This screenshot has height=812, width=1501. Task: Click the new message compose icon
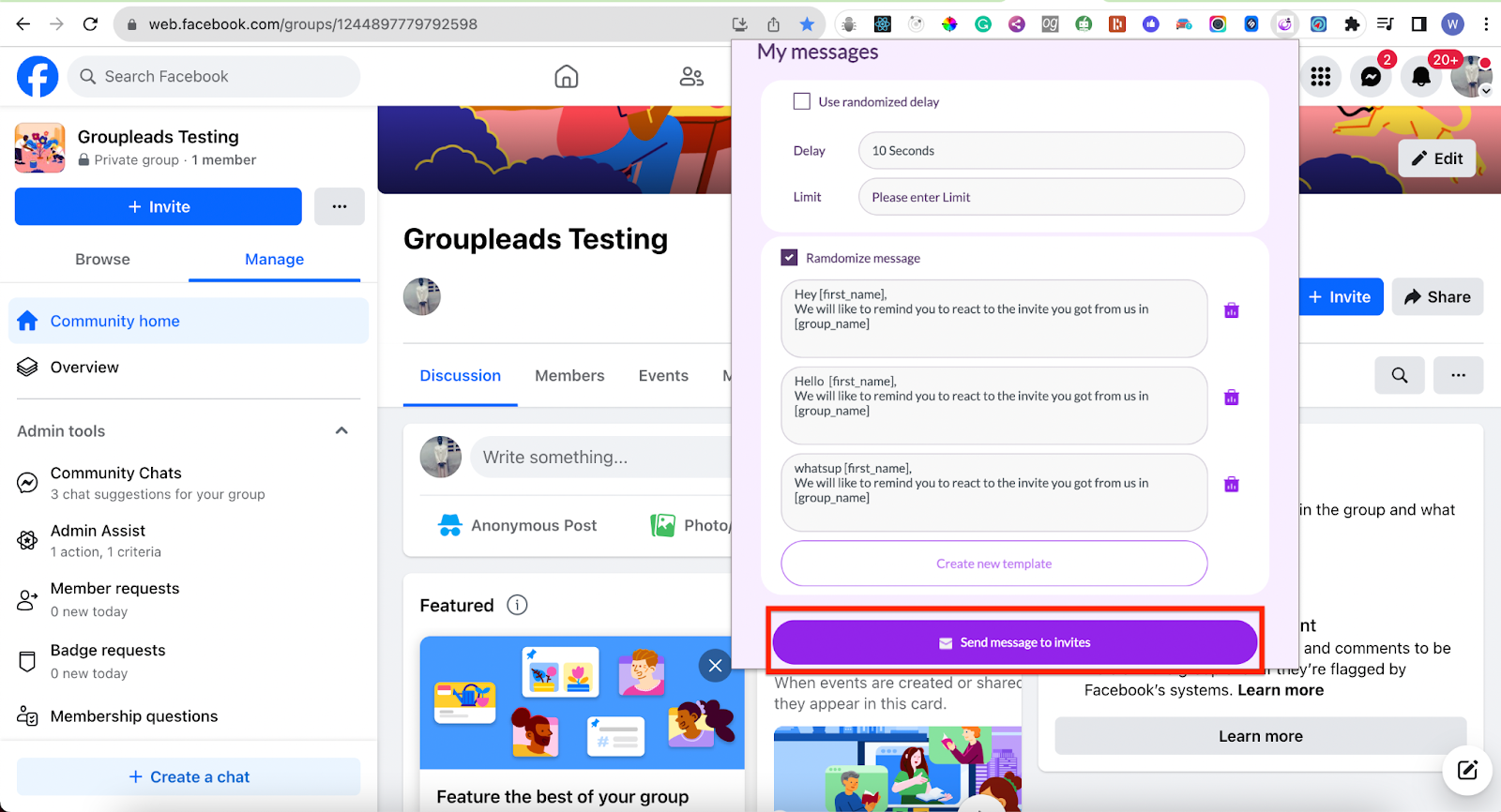[1467, 770]
